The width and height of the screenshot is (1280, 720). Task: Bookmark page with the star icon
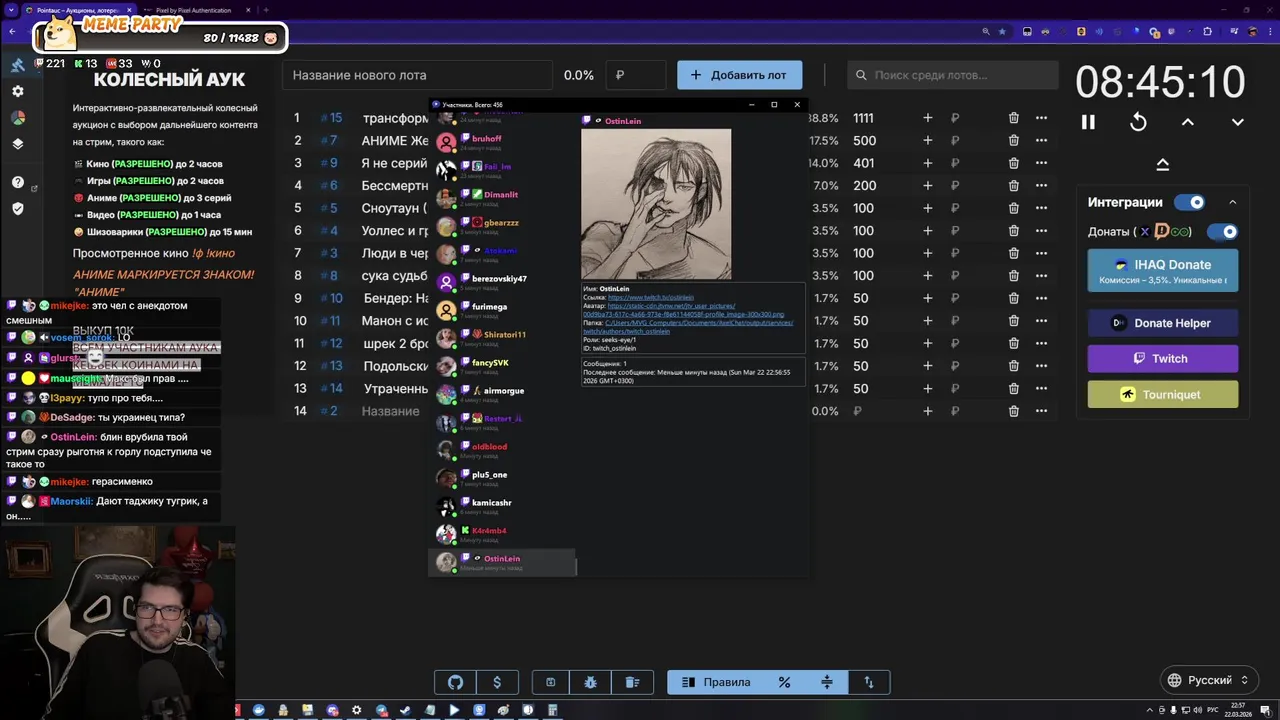click(1002, 32)
